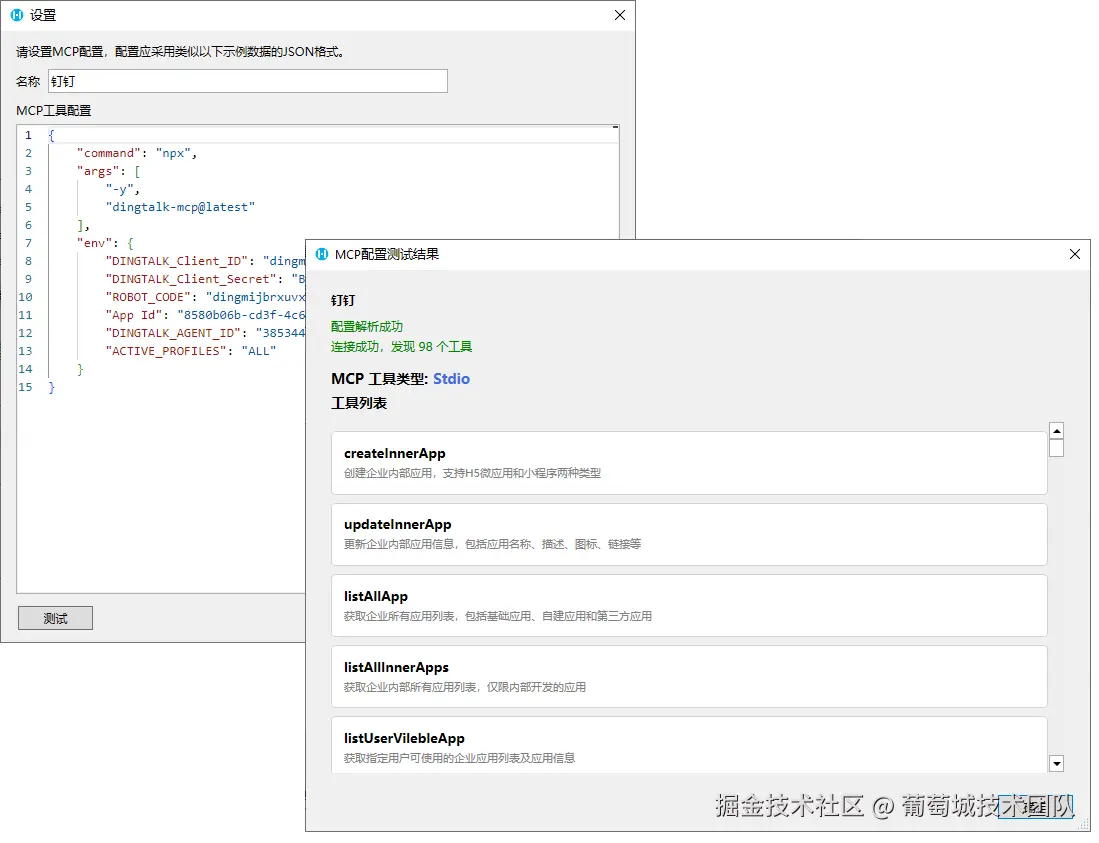Click the "ROBOT_CODE" line in editor
Image resolution: width=1099 pixels, height=843 pixels.
coord(205,297)
